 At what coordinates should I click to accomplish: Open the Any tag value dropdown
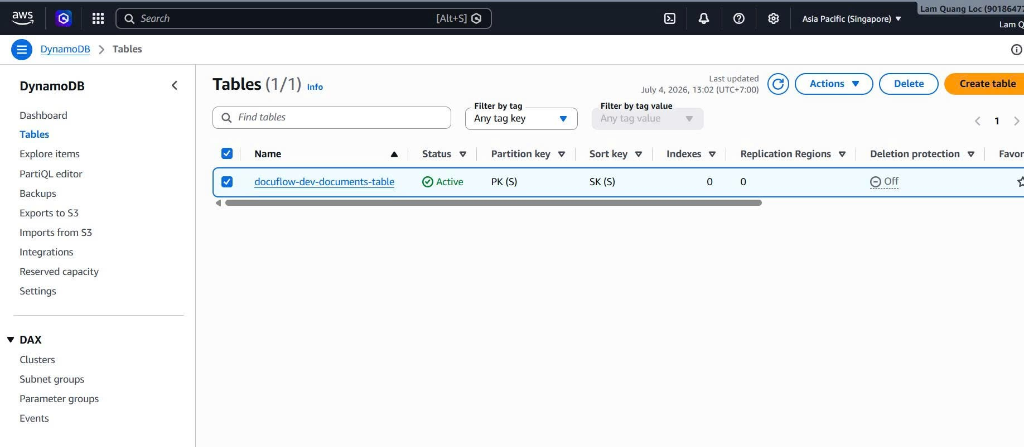coord(647,118)
